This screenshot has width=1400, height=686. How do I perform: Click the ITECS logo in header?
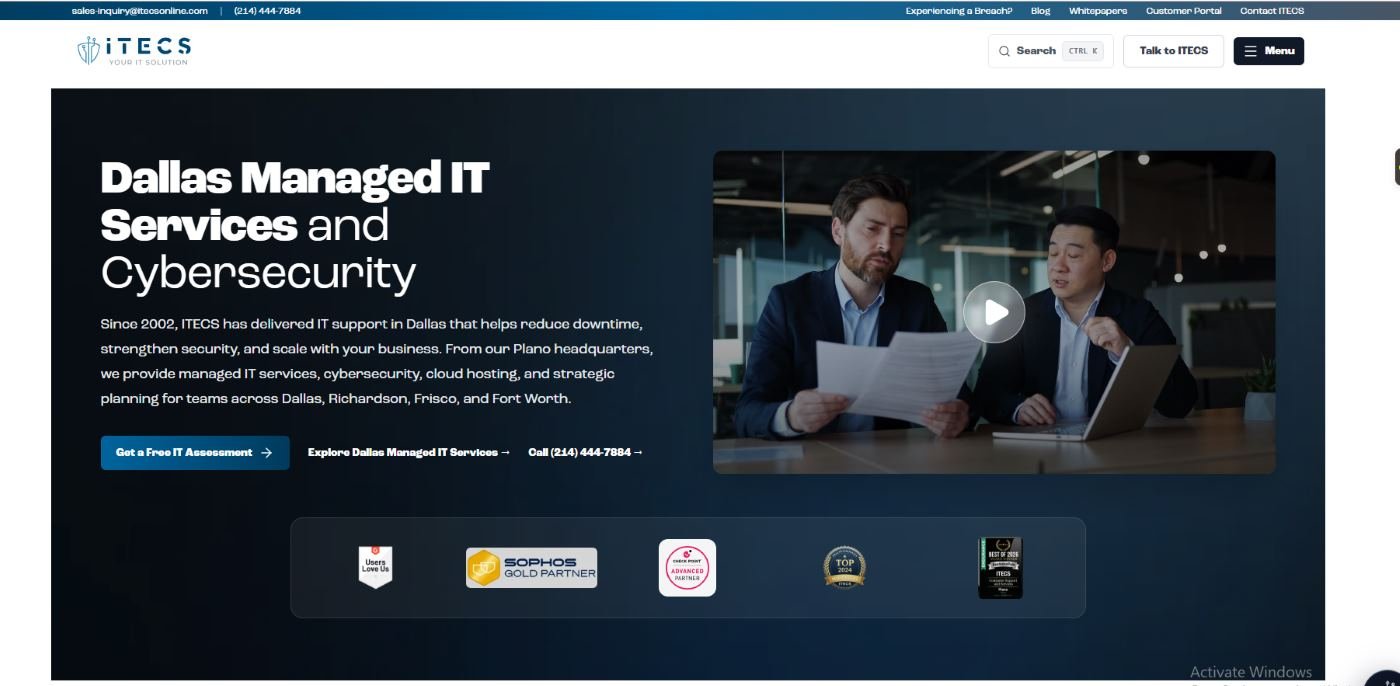[134, 50]
